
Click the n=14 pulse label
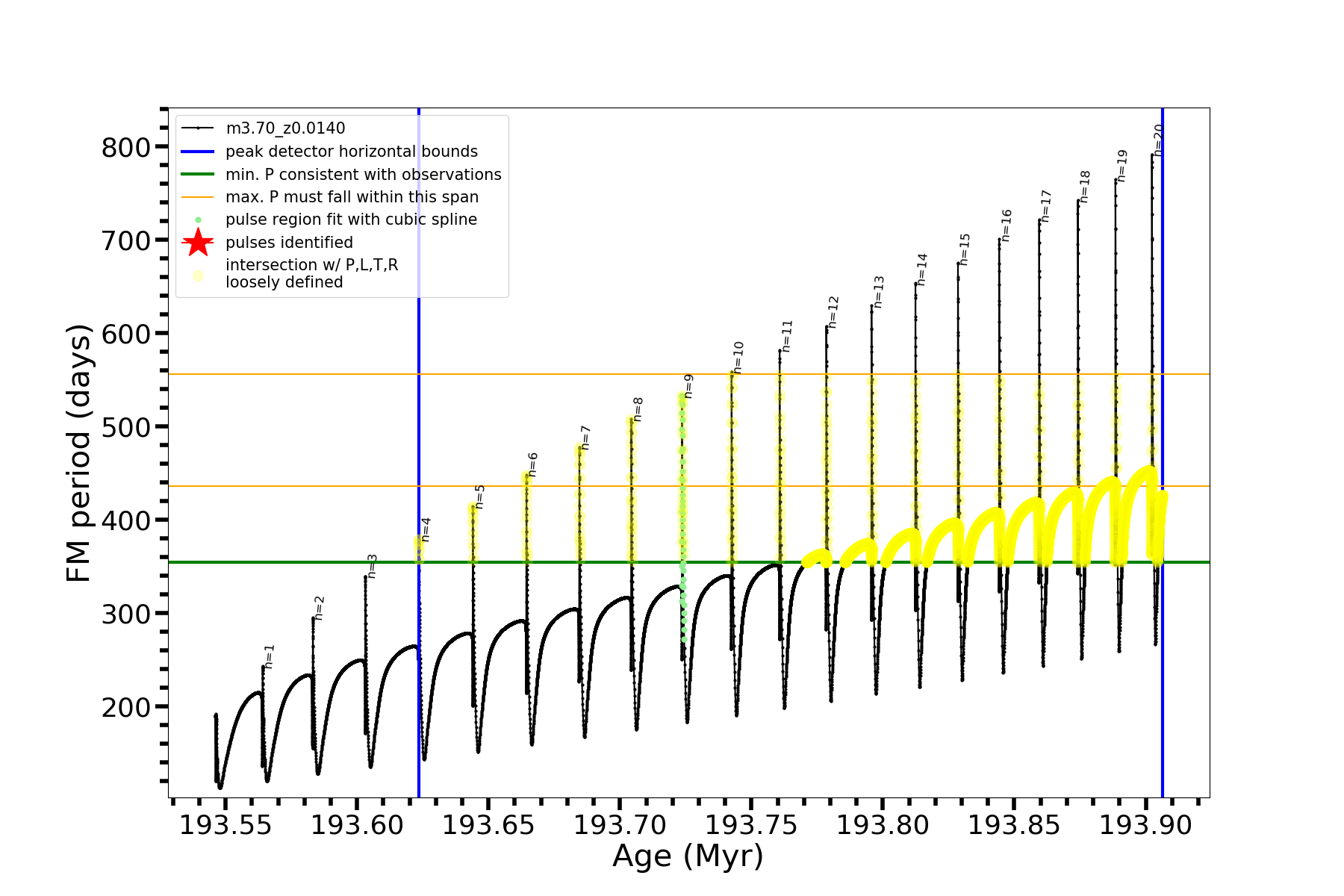(x=922, y=270)
